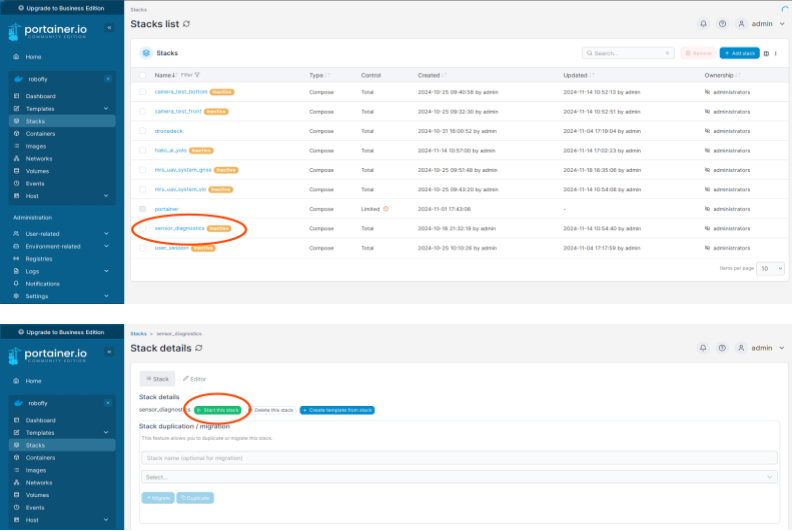
Task: Close the robofly environment on Stack details sidebar
Action: click(108, 403)
